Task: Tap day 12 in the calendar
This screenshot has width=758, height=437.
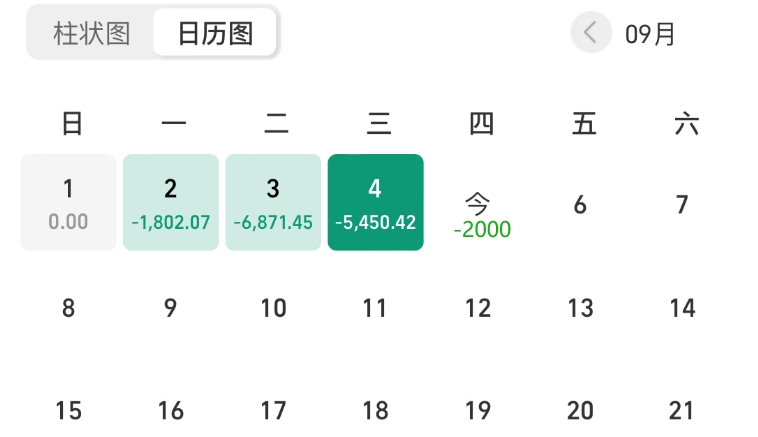Action: pos(478,308)
